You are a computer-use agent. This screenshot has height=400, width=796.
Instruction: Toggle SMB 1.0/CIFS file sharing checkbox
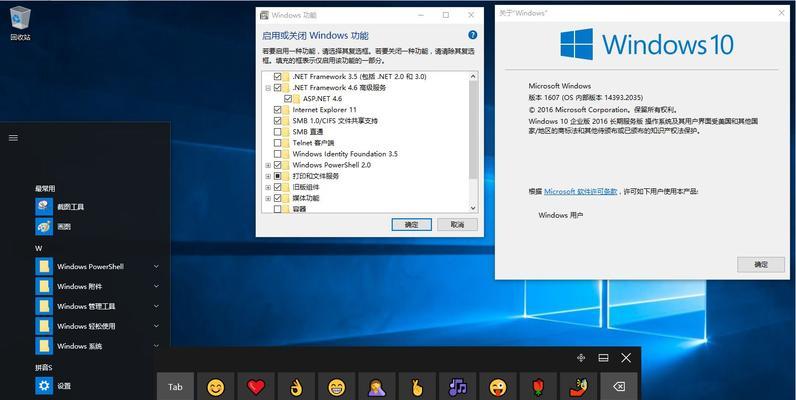[277, 121]
